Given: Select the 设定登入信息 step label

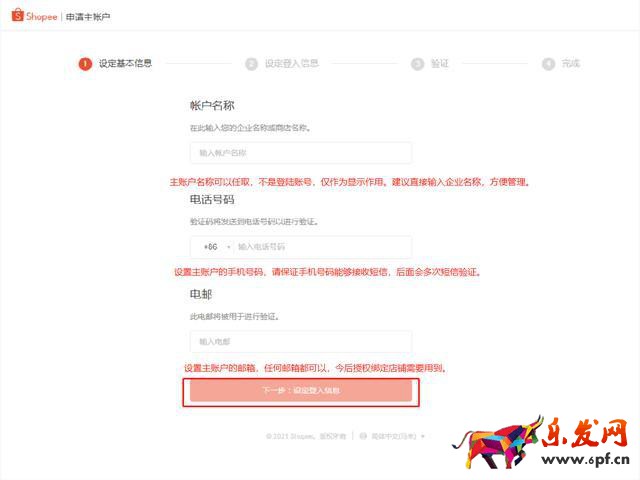Looking at the screenshot, I should (291, 63).
